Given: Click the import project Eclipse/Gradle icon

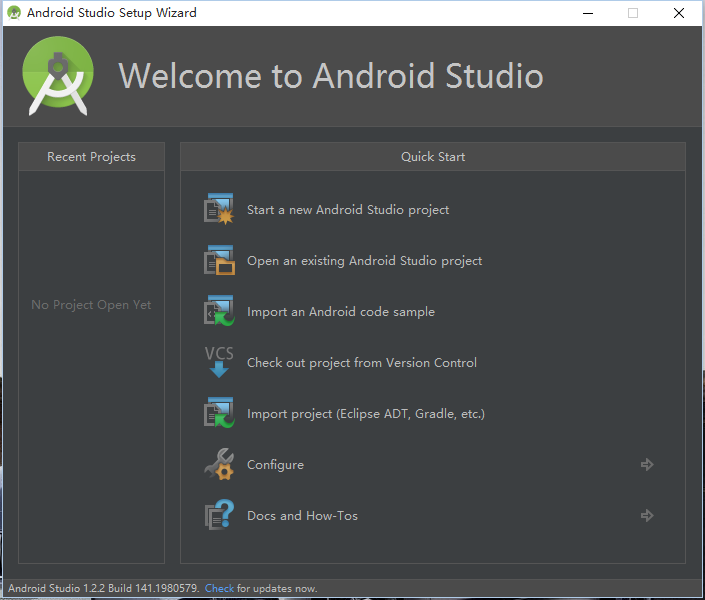Looking at the screenshot, I should [x=218, y=413].
